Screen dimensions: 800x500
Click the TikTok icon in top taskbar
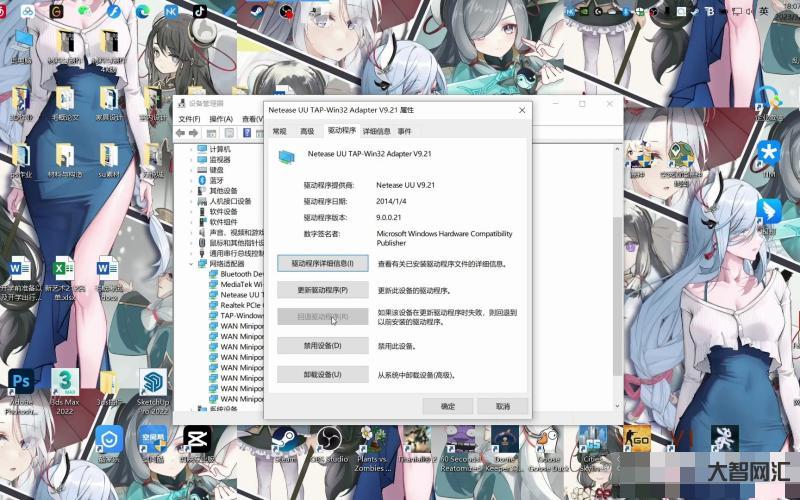[x=199, y=11]
